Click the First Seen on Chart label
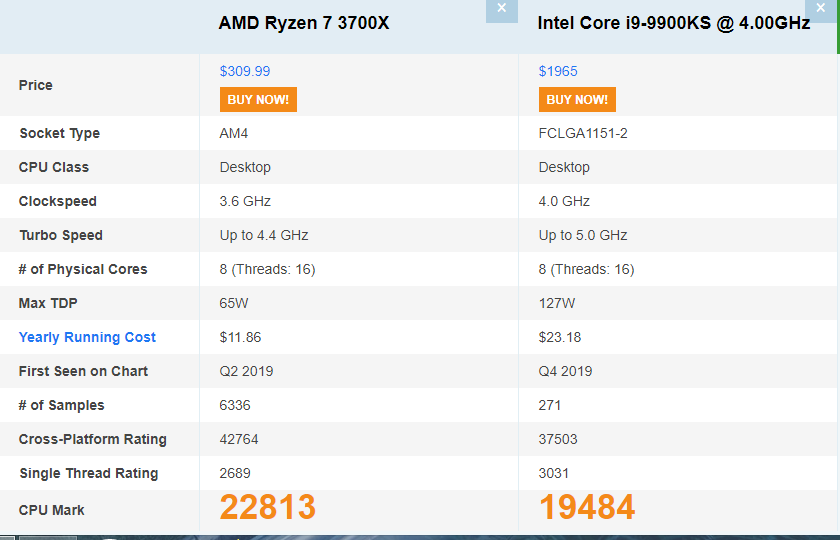This screenshot has height=540, width=840. (x=83, y=371)
